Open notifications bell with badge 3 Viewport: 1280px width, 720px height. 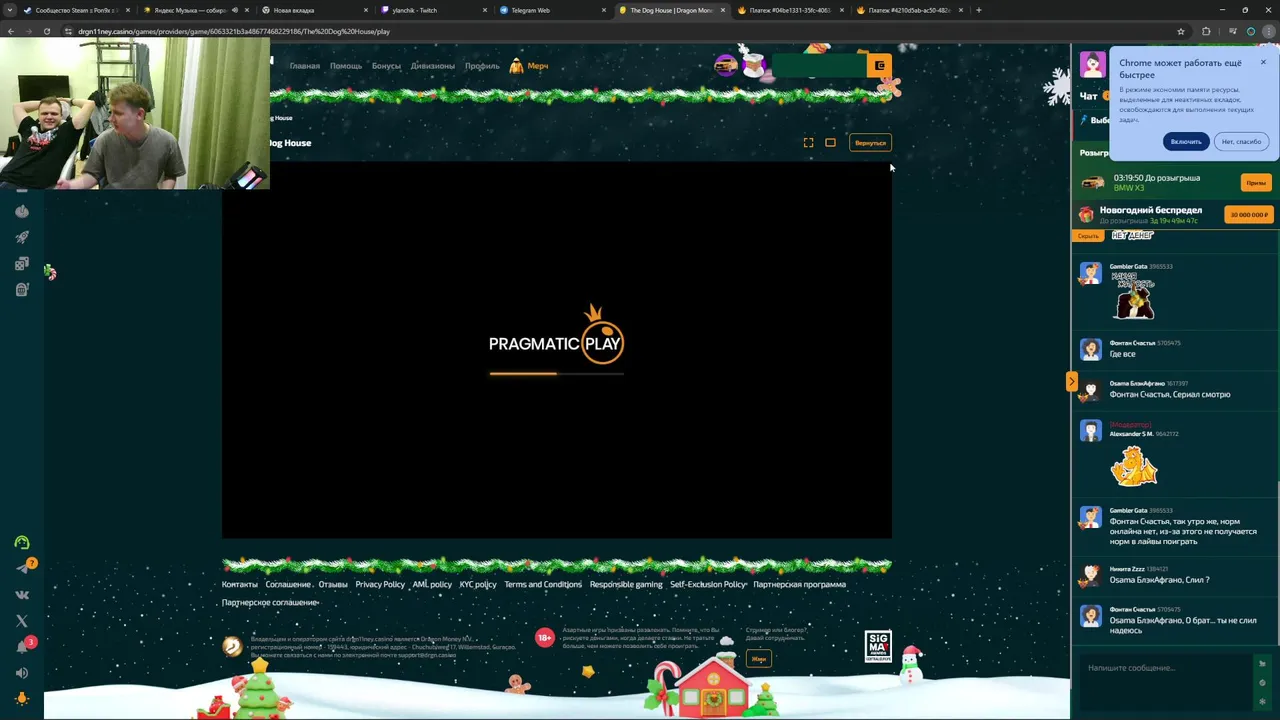pos(22,647)
